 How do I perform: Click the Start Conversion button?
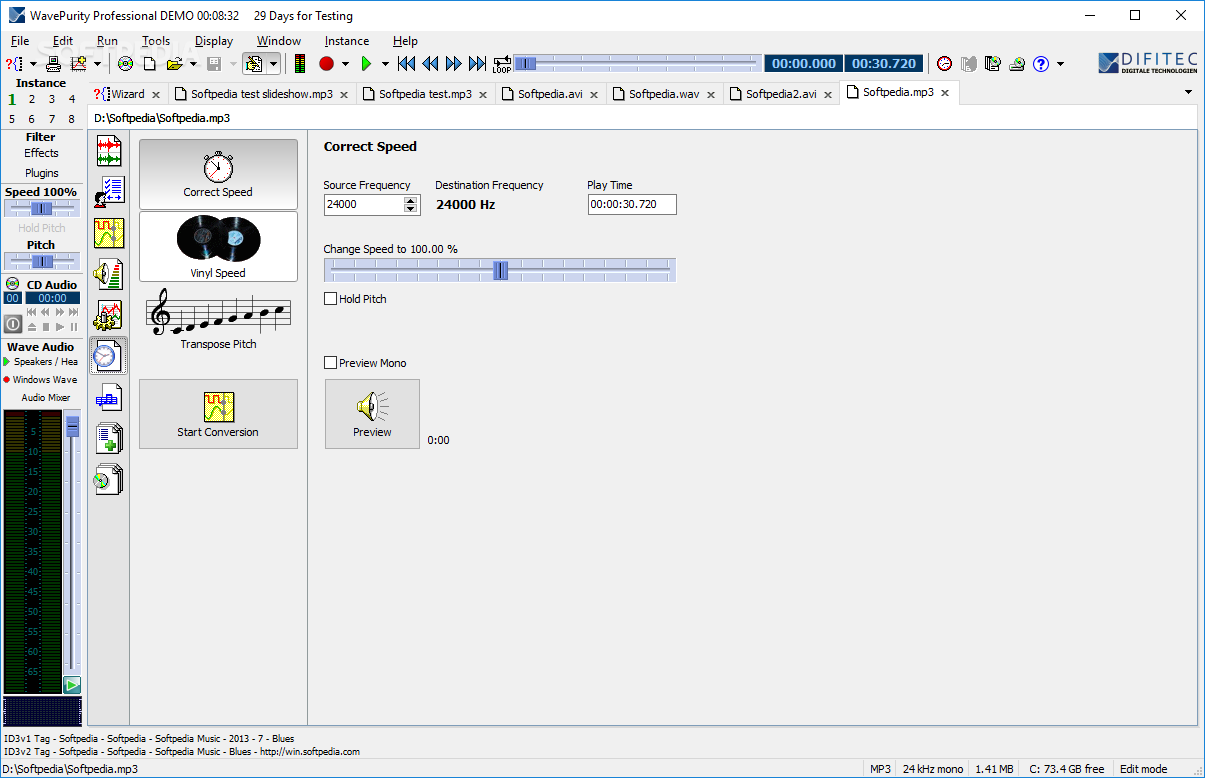[218, 413]
